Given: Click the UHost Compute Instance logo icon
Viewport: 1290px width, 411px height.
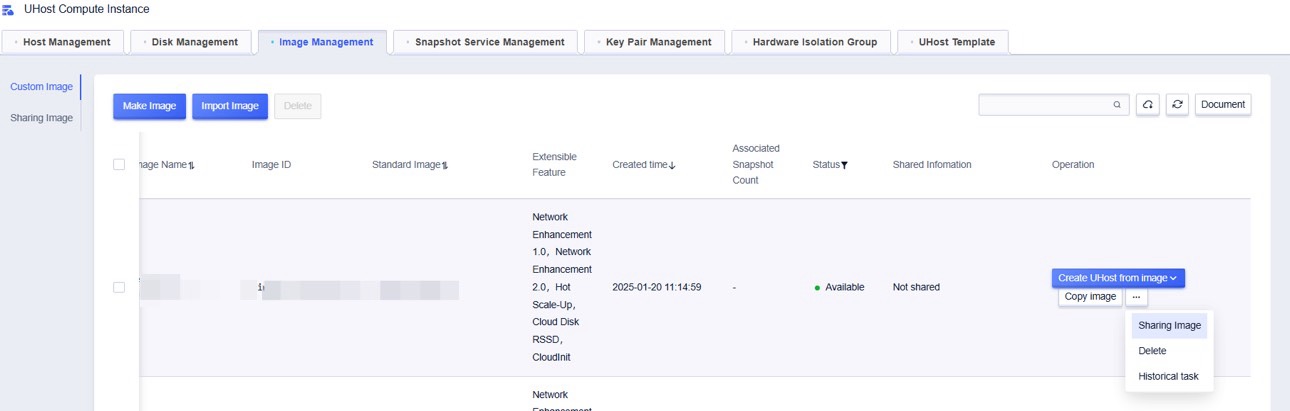Looking at the screenshot, I should tap(9, 9).
